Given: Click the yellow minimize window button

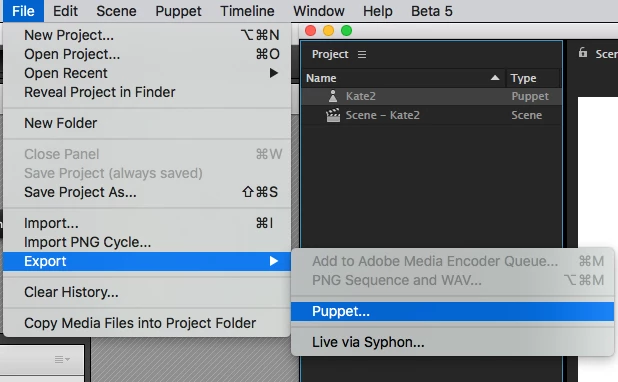Looking at the screenshot, I should pos(328,31).
